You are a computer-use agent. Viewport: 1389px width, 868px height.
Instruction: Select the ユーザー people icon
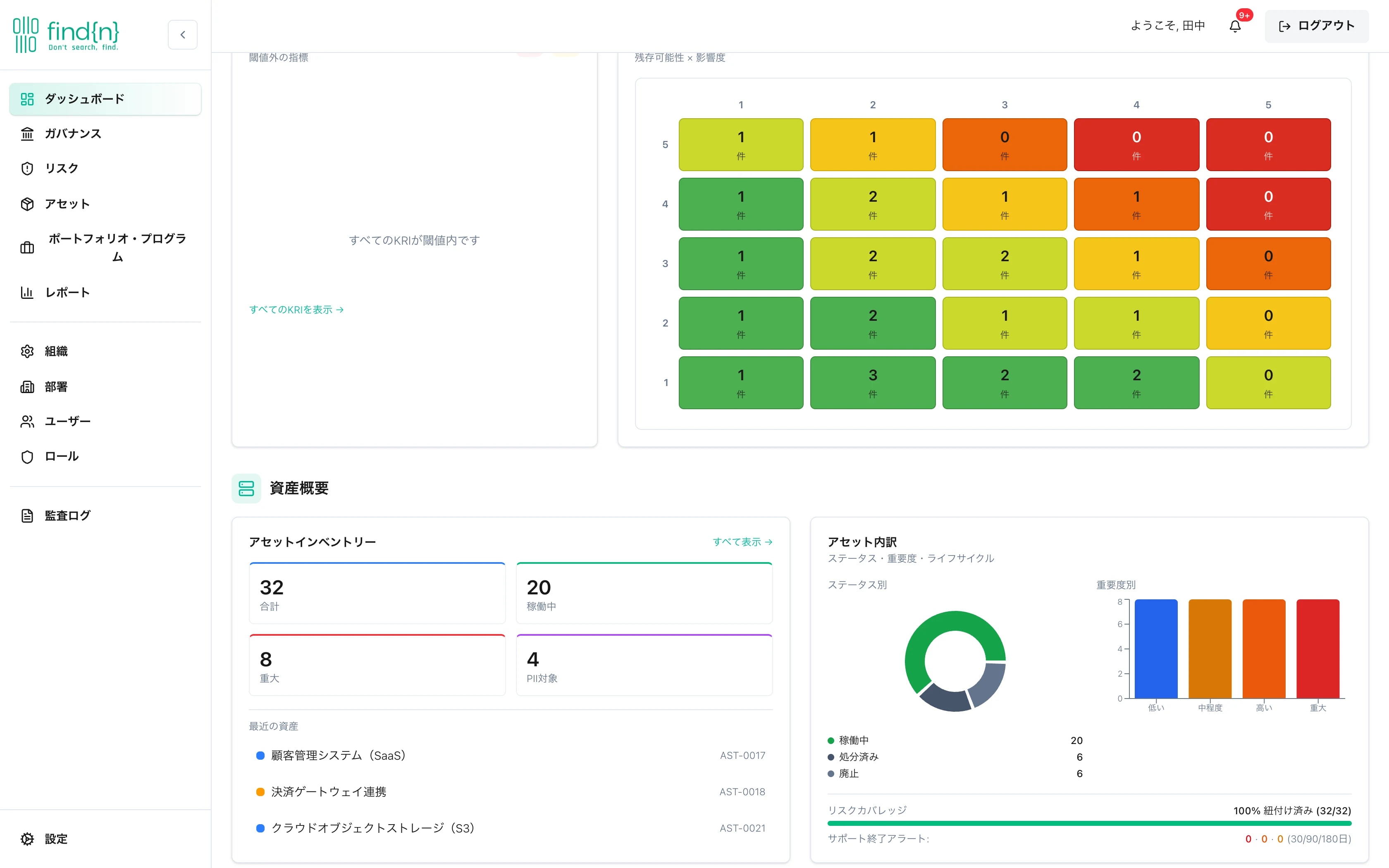(27, 421)
